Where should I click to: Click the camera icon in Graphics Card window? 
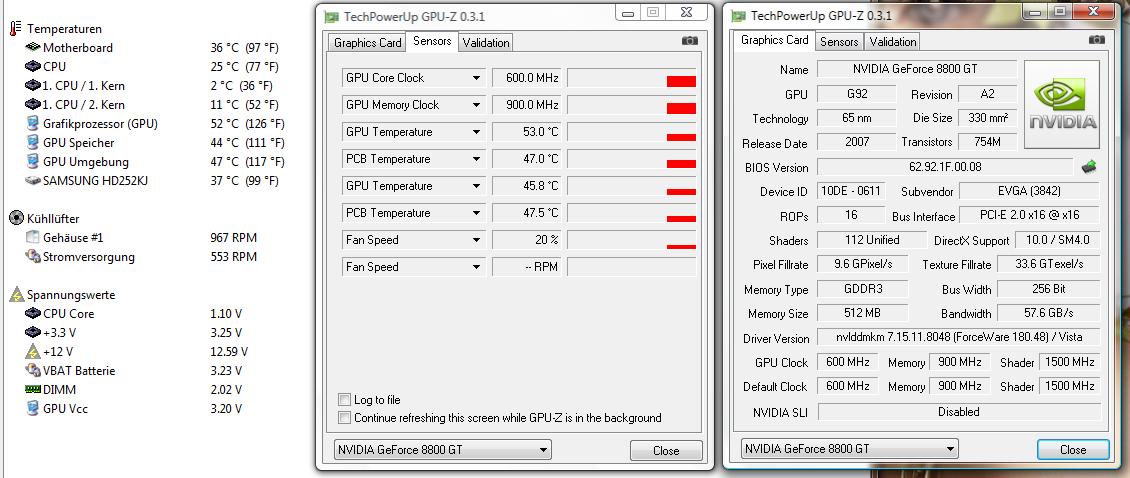(1097, 40)
